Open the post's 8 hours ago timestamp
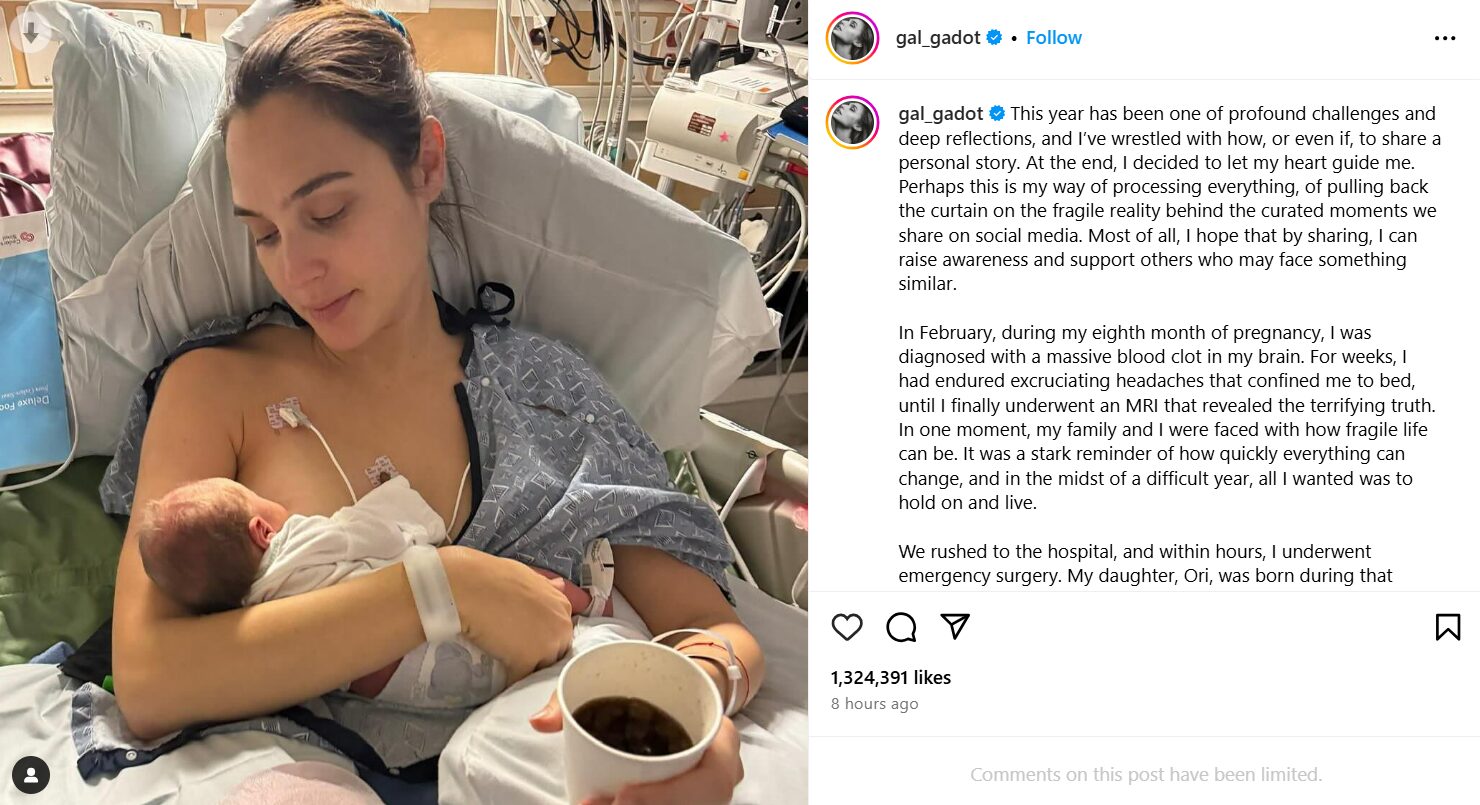Image resolution: width=1480 pixels, height=805 pixels. [874, 704]
